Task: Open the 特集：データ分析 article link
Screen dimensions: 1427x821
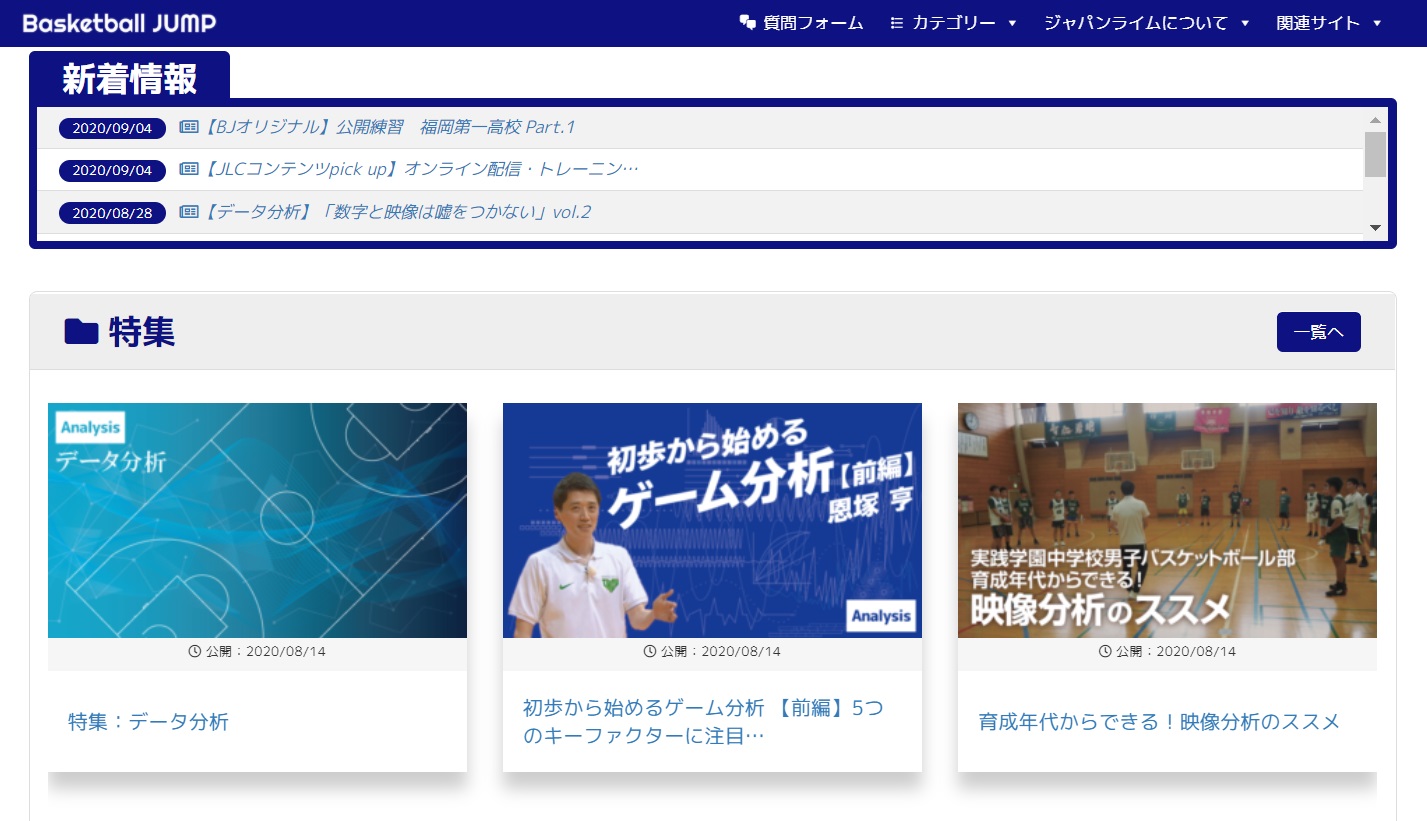Action: click(x=148, y=722)
